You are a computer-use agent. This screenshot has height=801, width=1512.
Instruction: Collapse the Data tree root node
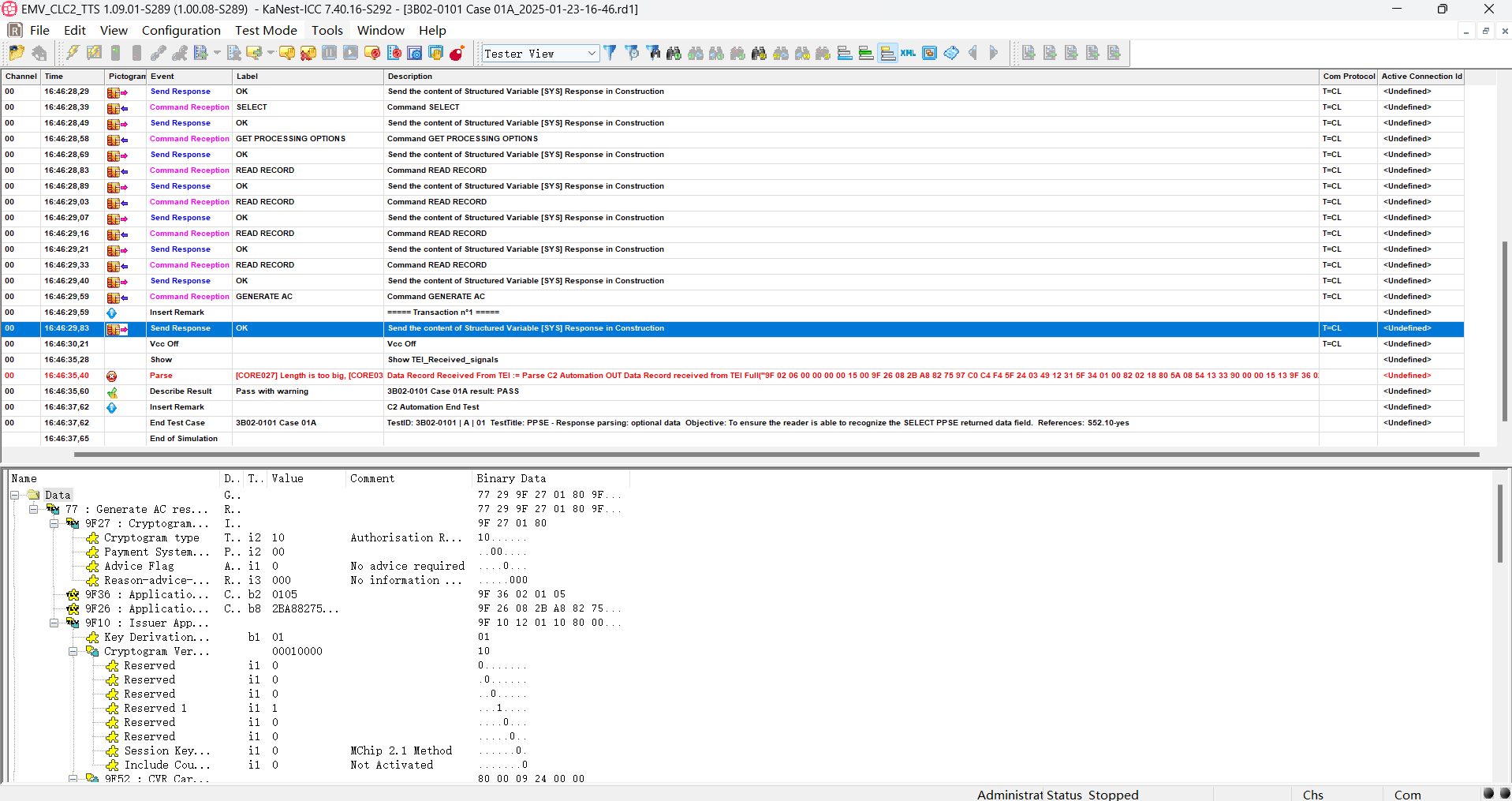[15, 495]
